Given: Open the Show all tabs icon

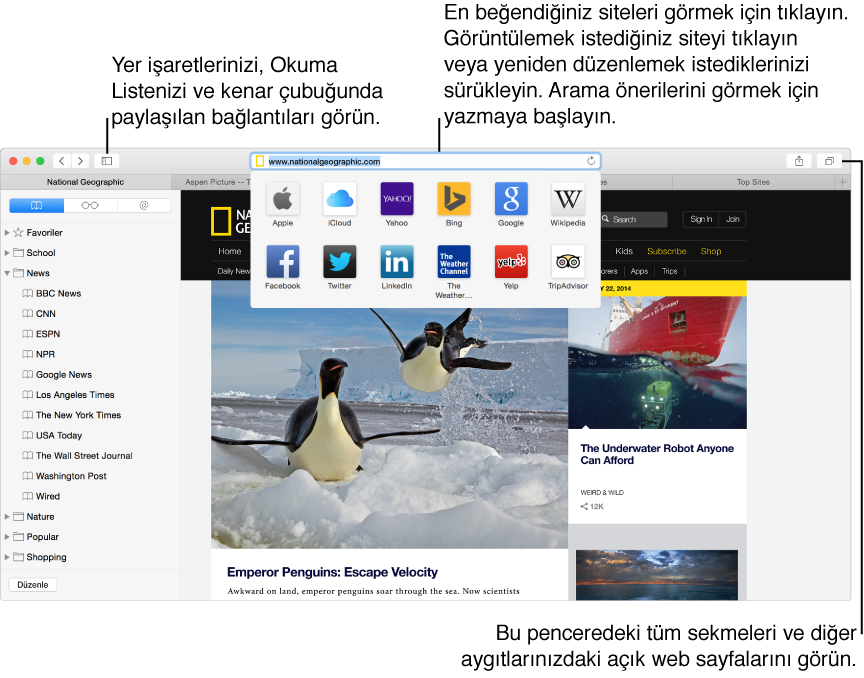Looking at the screenshot, I should (829, 161).
